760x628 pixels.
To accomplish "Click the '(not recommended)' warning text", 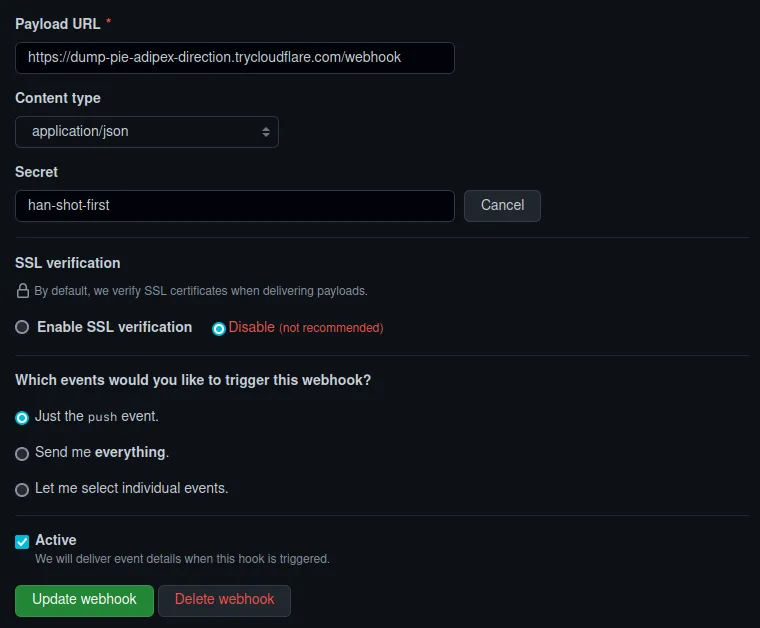I will (x=331, y=328).
